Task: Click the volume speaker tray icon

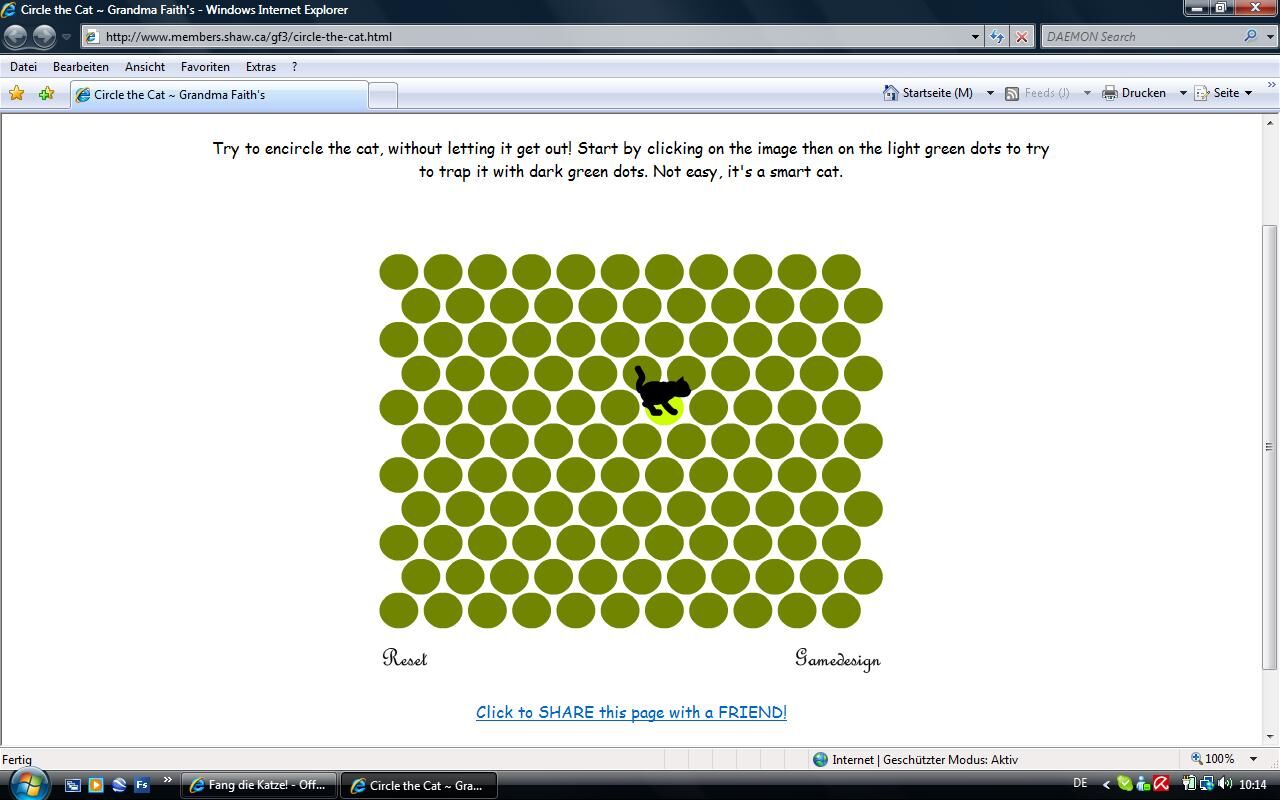Action: [1225, 785]
